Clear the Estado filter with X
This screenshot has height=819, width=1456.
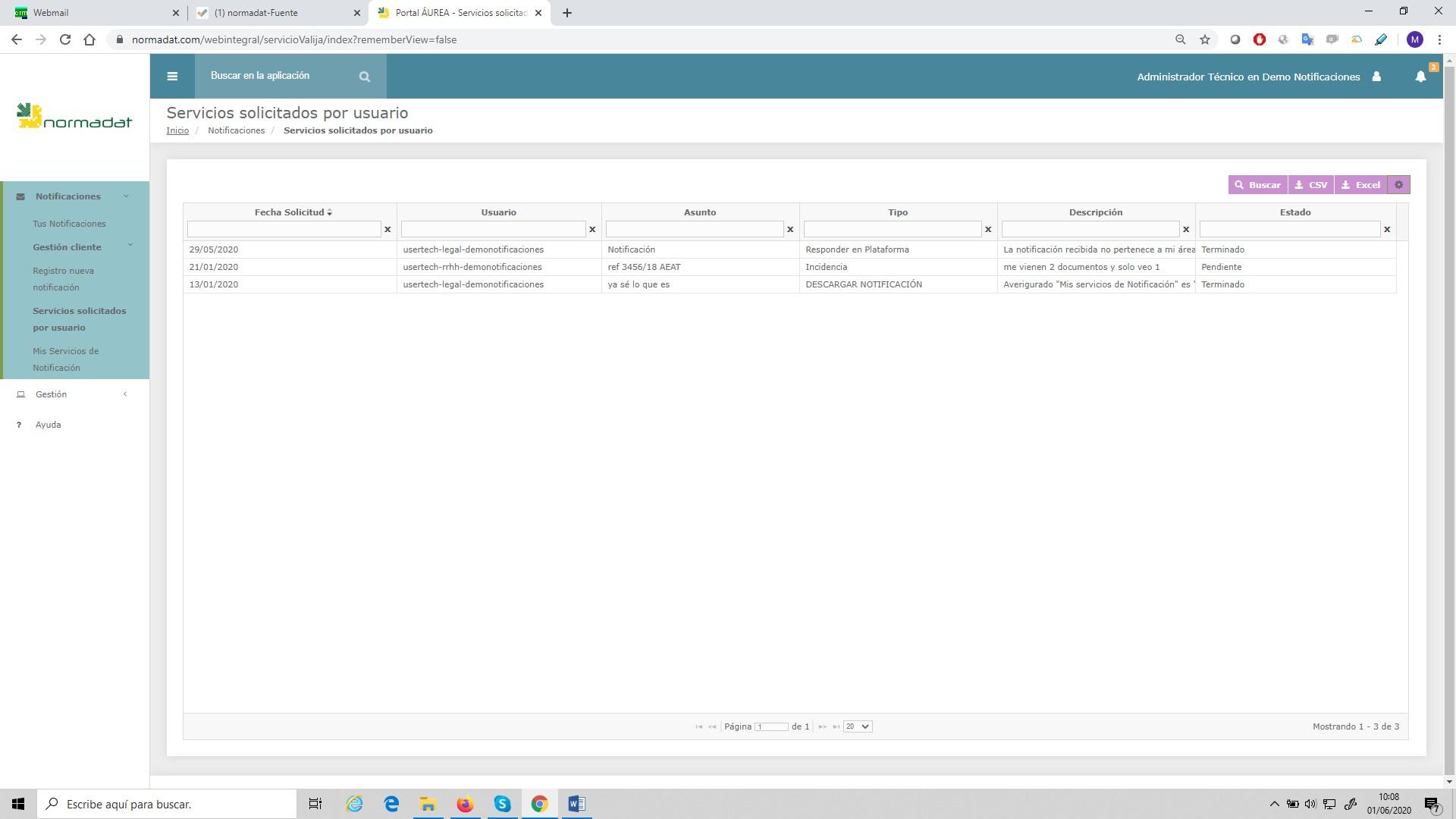pos(1387,229)
